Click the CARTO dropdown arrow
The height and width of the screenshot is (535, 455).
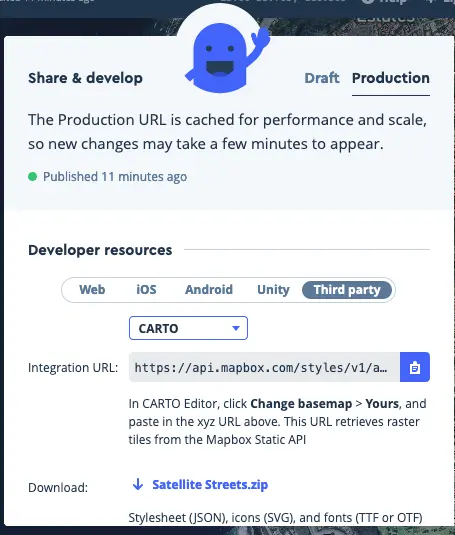[x=236, y=328]
